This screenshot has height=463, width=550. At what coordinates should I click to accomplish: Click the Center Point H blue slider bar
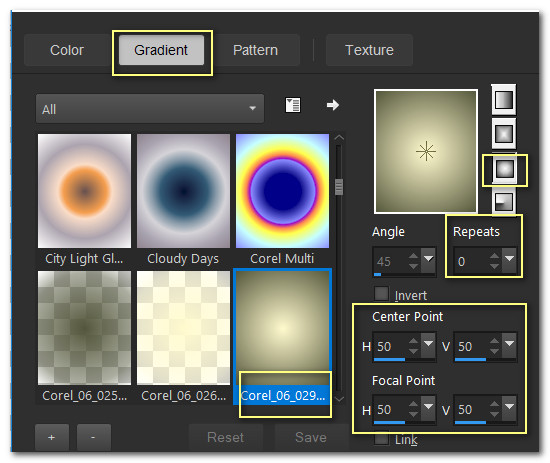coord(389,359)
